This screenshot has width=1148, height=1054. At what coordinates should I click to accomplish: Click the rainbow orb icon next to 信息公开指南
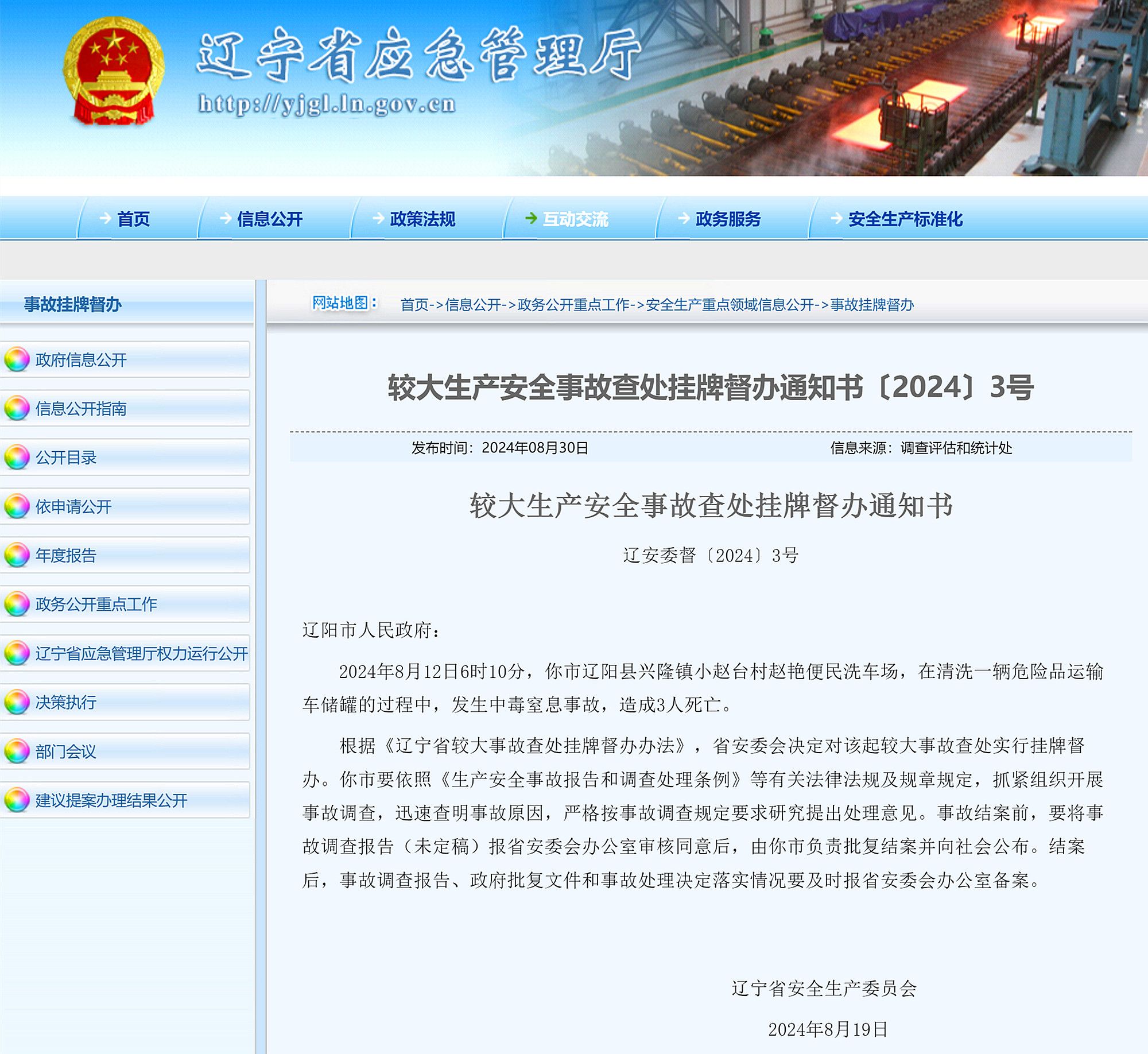tap(17, 408)
